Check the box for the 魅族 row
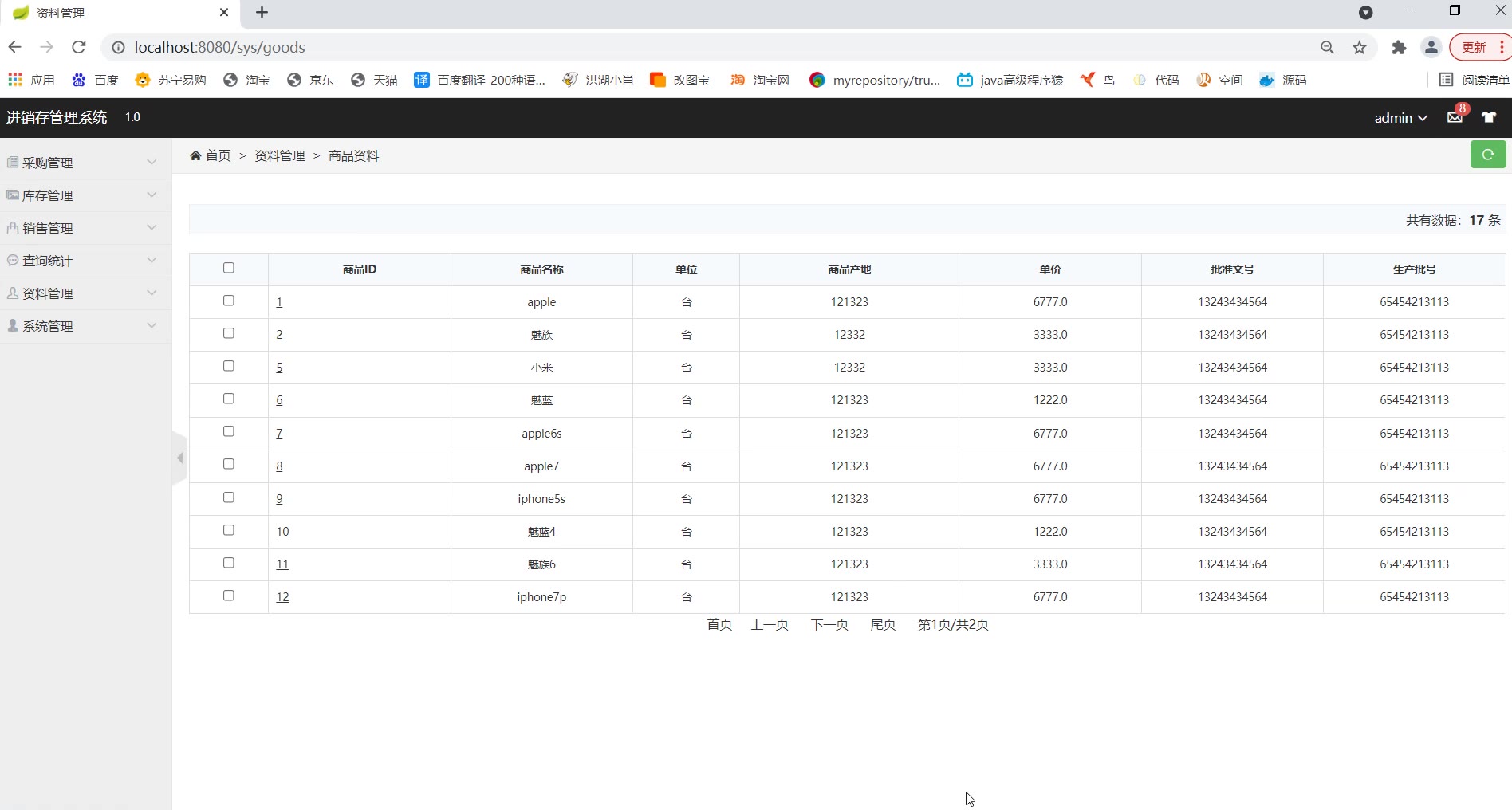Screen dimensions: 1512x810 229,333
